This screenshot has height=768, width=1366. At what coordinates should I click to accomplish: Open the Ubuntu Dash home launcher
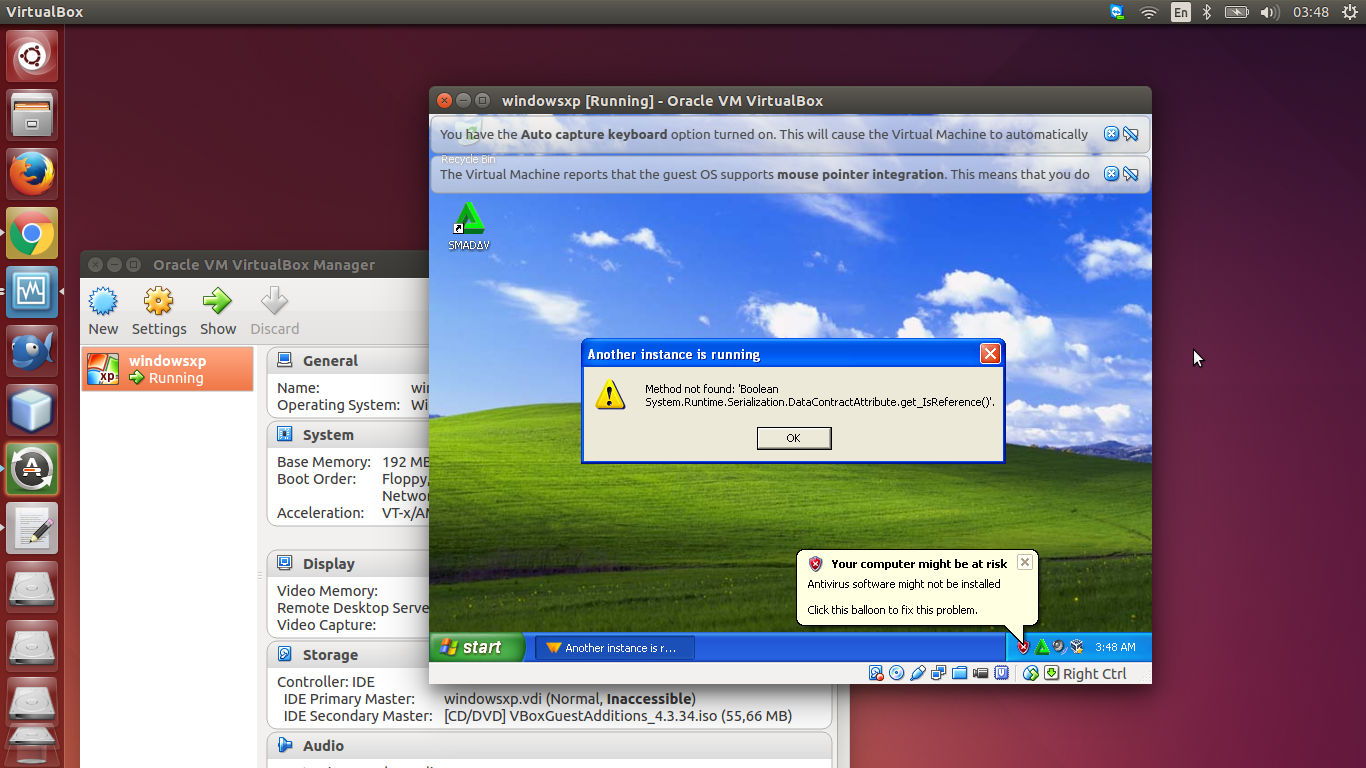(32, 56)
